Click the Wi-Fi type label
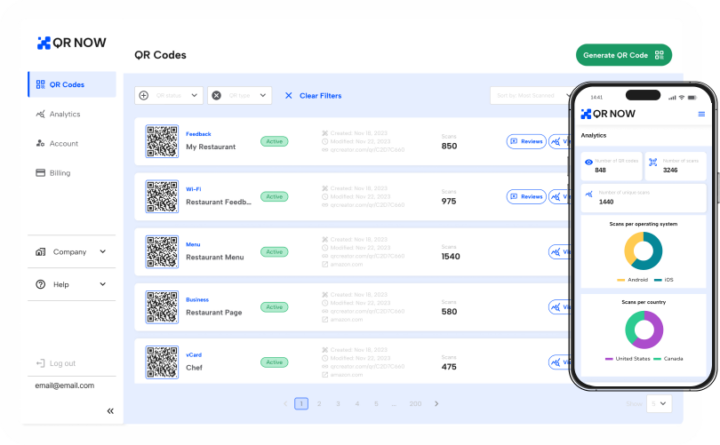The image size is (720, 445). (x=193, y=189)
